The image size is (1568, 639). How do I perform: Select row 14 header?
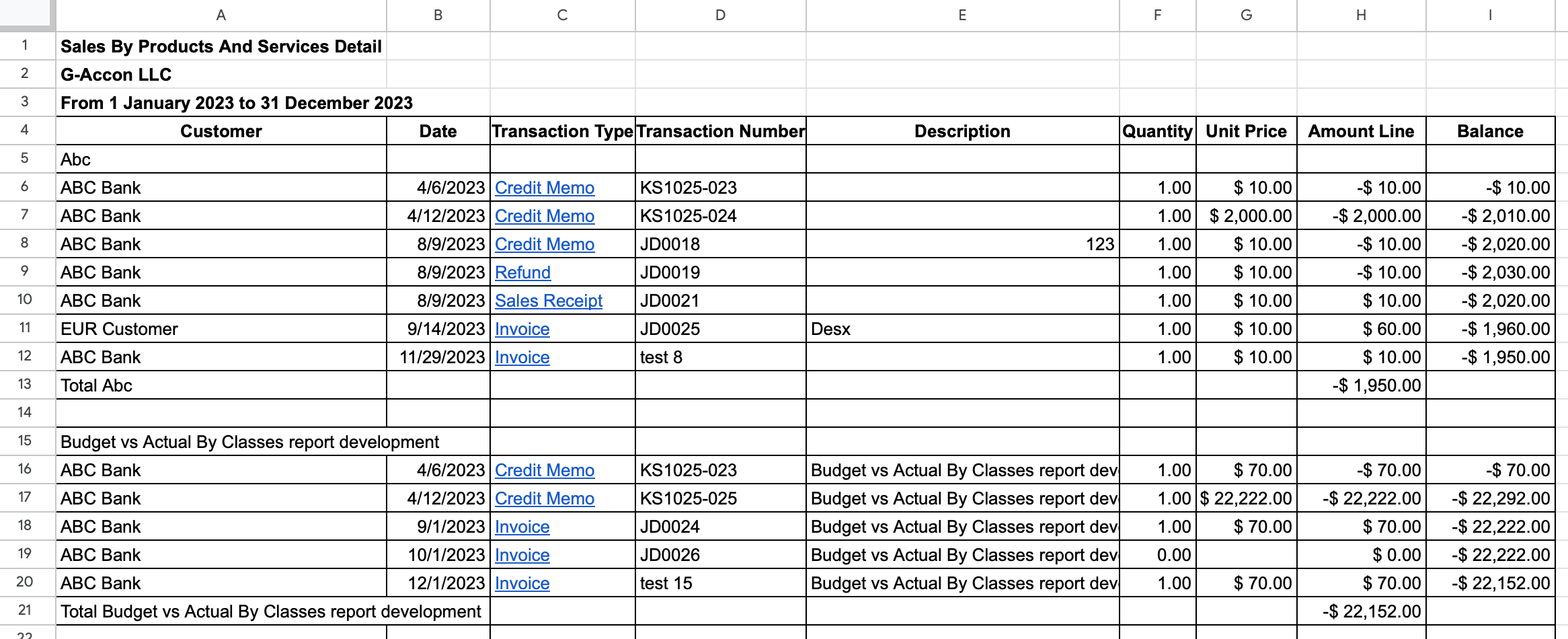pyautogui.click(x=27, y=413)
